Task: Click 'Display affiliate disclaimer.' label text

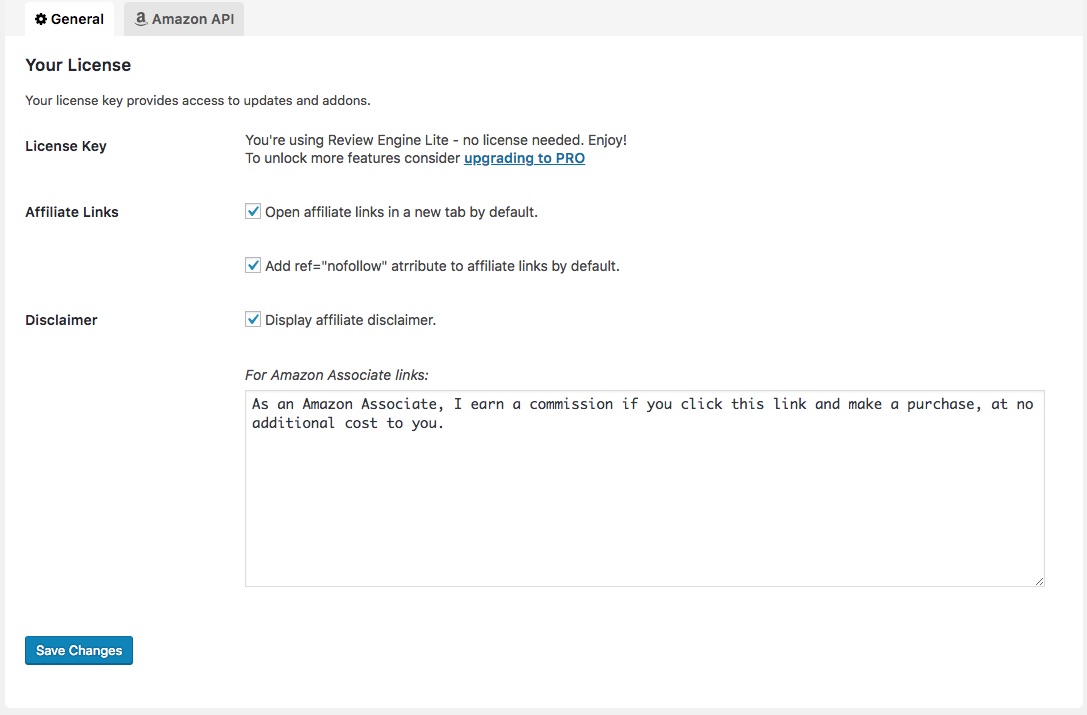Action: click(x=351, y=320)
